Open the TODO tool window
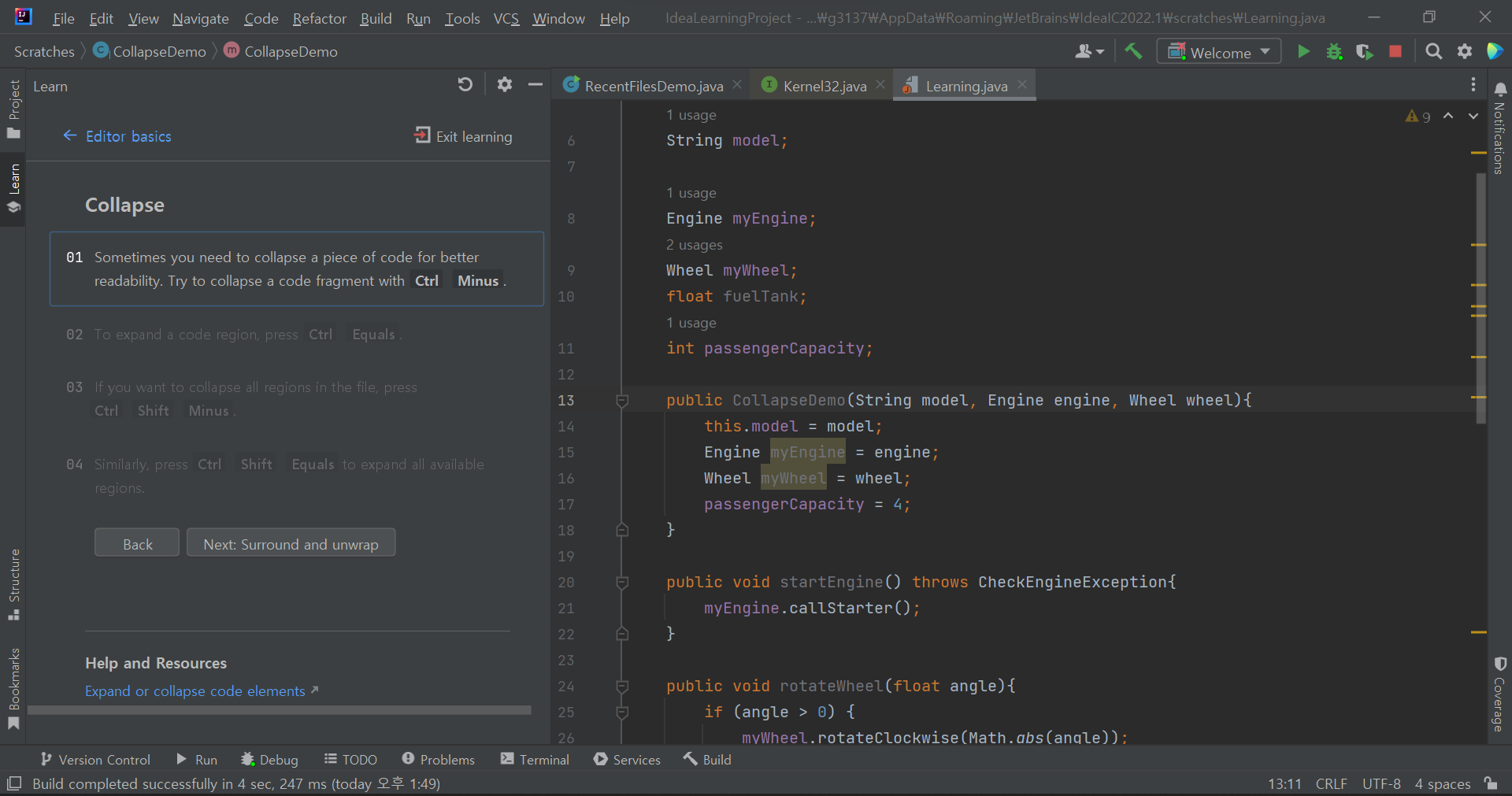This screenshot has height=796, width=1512. pos(350,760)
